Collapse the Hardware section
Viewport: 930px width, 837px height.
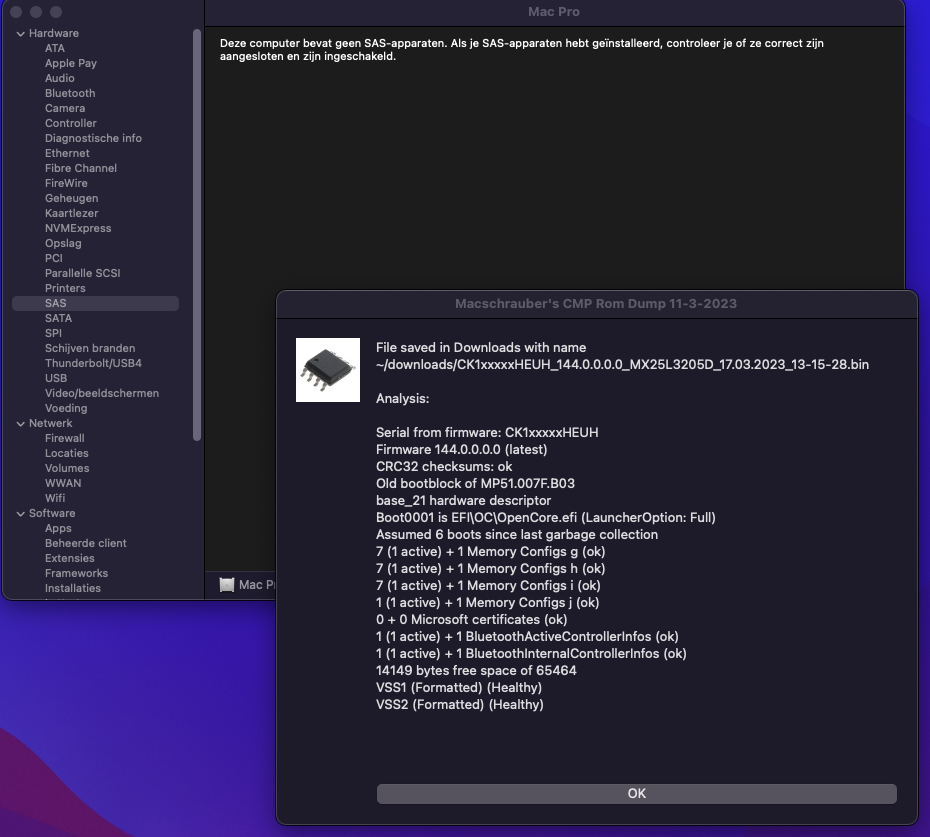(21, 34)
